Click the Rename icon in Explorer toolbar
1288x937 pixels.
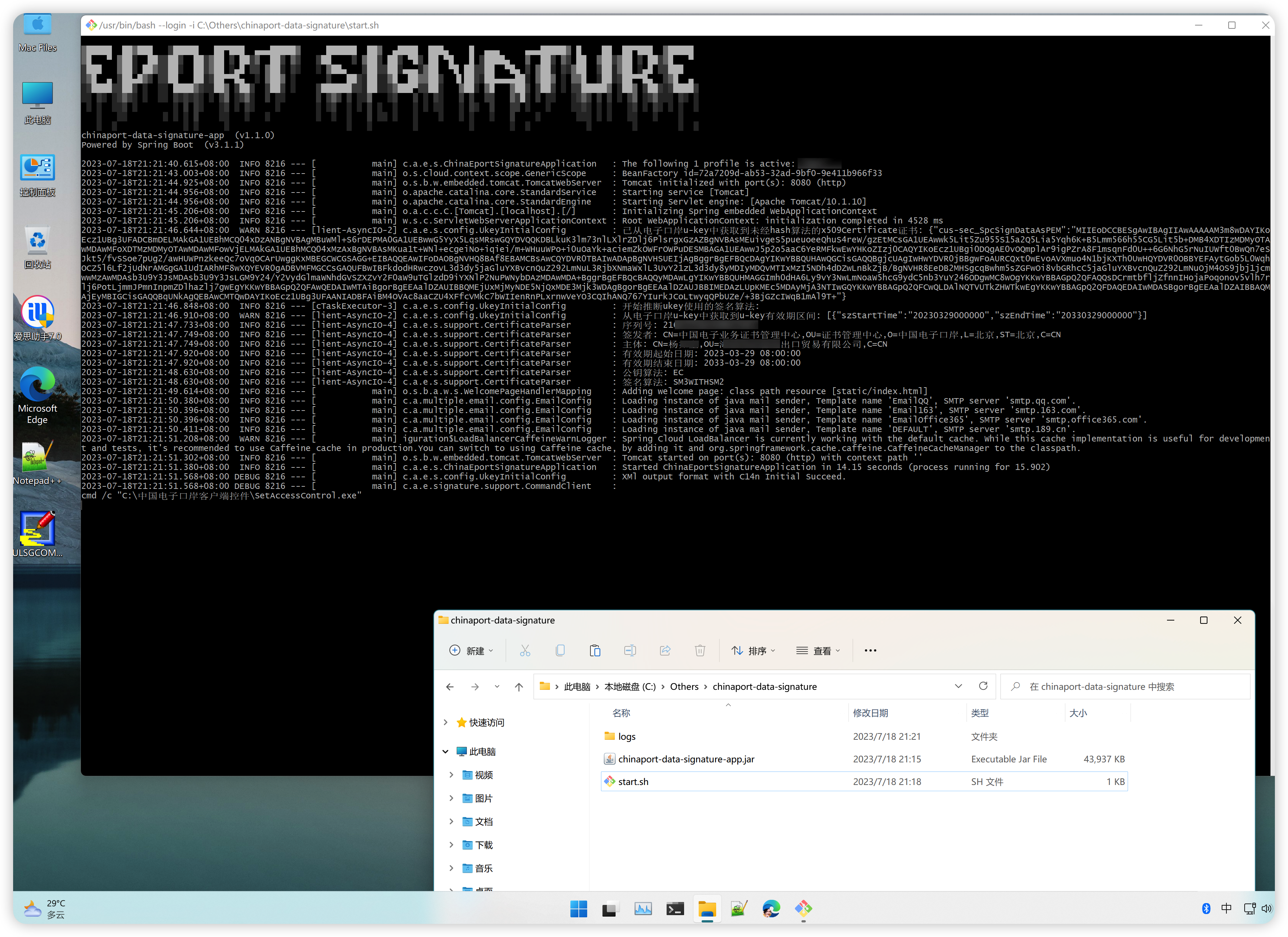630,651
